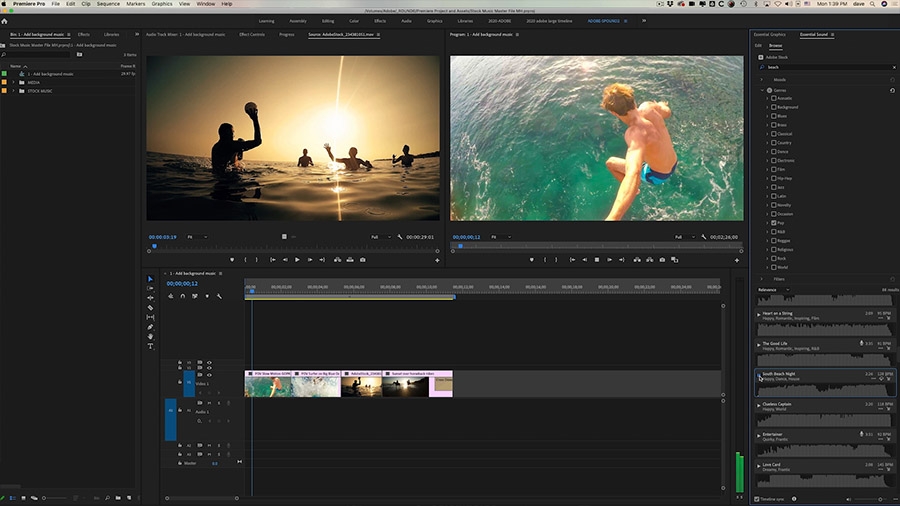This screenshot has height=506, width=900.
Task: Open the Markers menu
Action: (135, 3)
